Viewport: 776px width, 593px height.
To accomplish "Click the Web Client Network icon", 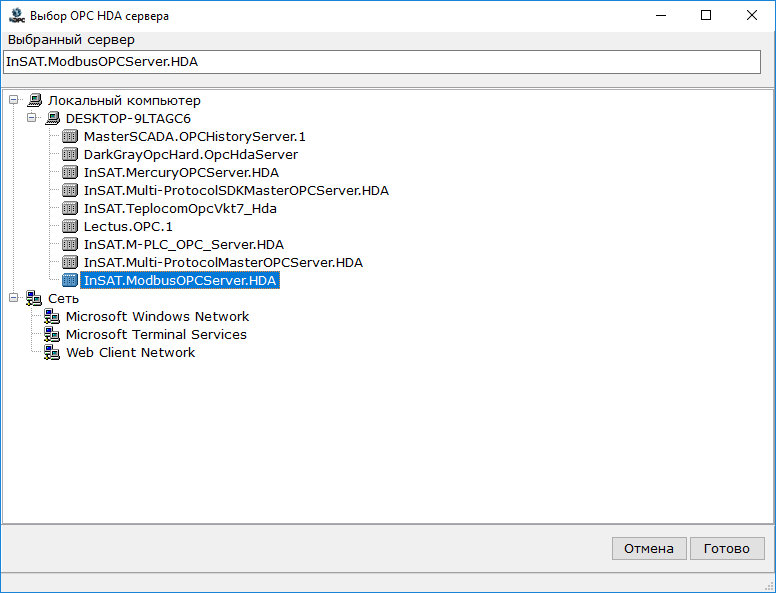I will coord(52,352).
